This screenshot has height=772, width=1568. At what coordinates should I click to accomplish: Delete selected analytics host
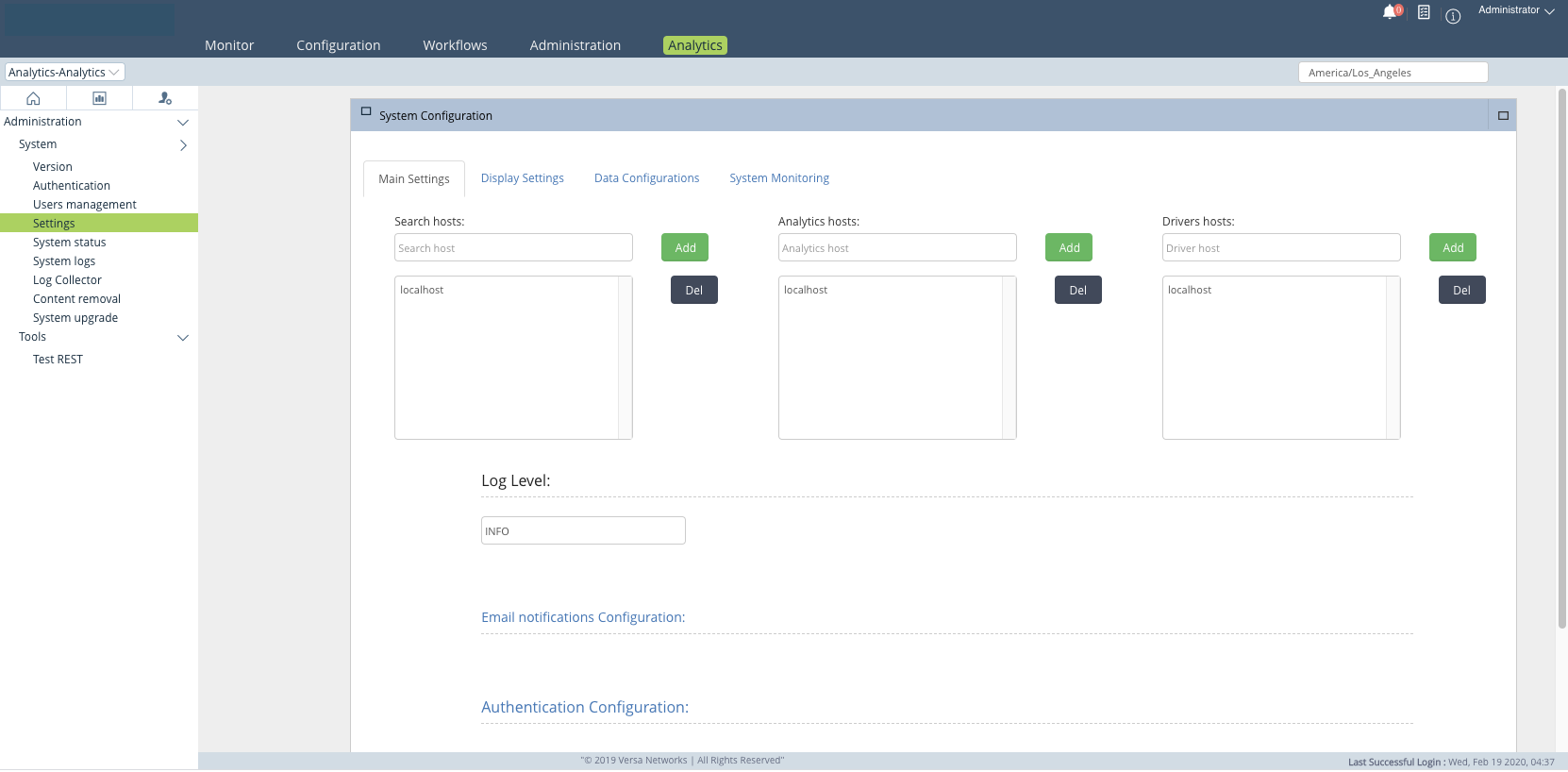1078,290
